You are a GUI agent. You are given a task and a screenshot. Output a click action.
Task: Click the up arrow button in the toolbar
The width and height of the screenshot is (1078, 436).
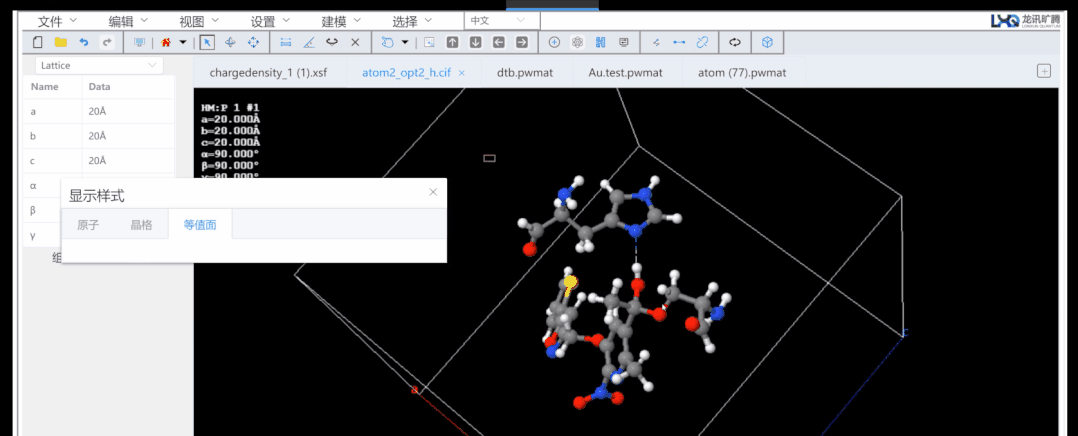452,43
